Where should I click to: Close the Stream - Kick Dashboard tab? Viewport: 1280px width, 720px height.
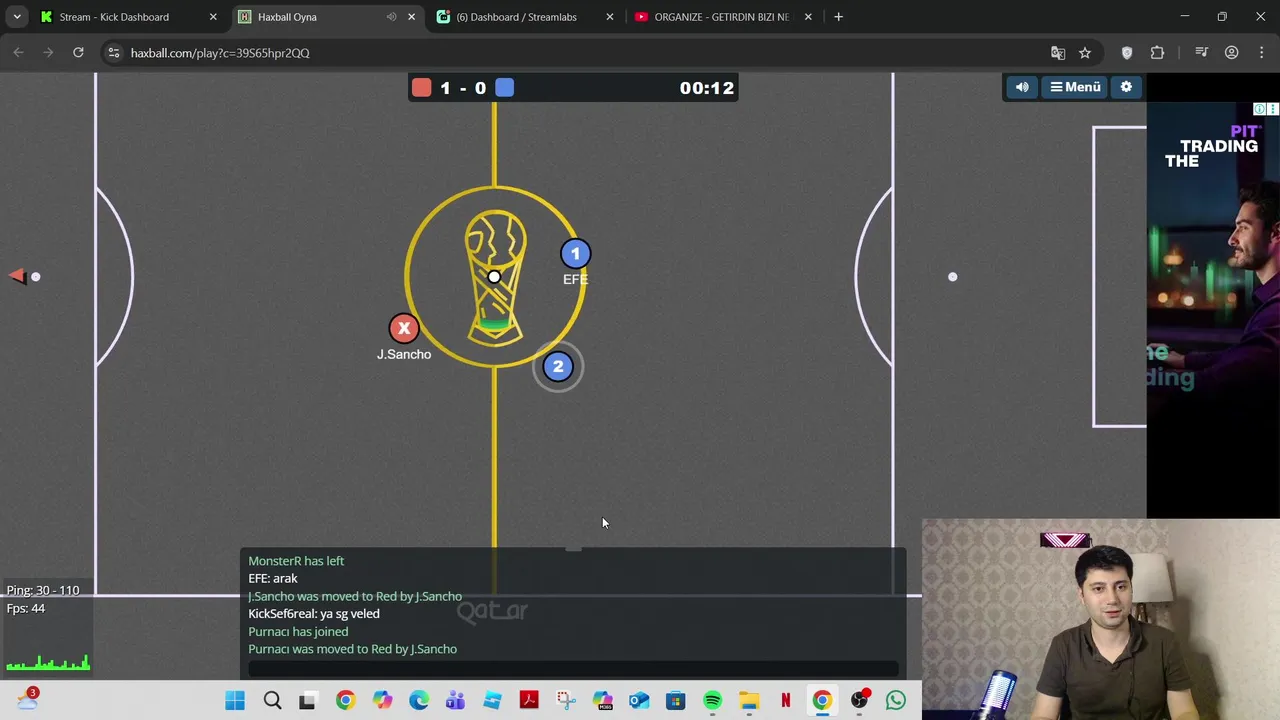(212, 17)
